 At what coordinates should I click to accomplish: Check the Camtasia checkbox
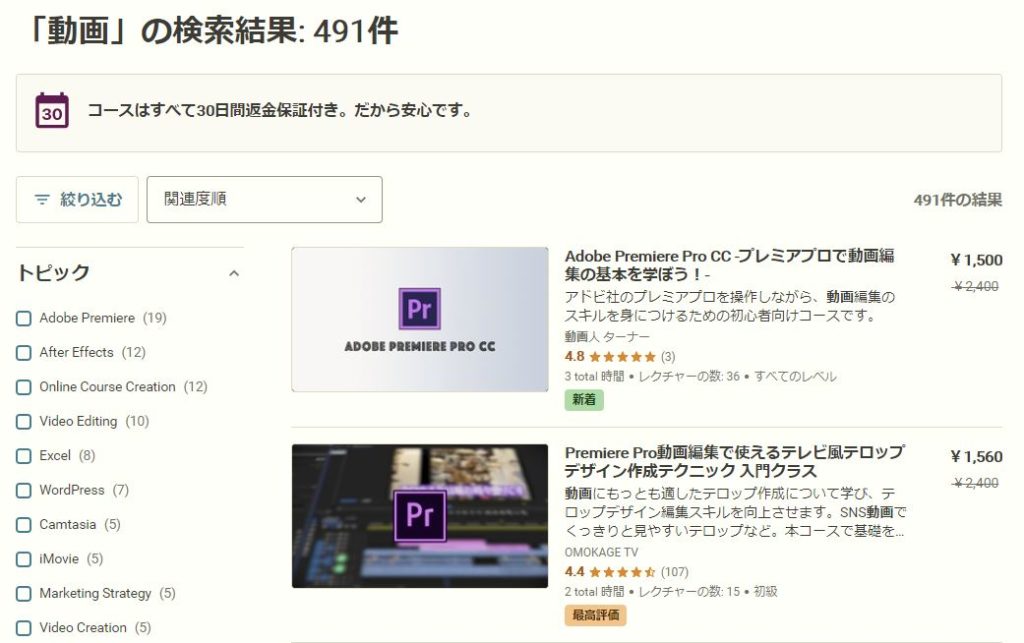pyautogui.click(x=24, y=525)
